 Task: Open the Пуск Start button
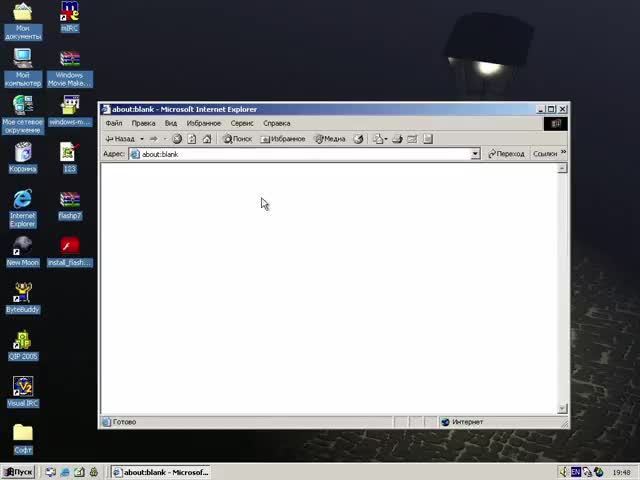pos(18,472)
